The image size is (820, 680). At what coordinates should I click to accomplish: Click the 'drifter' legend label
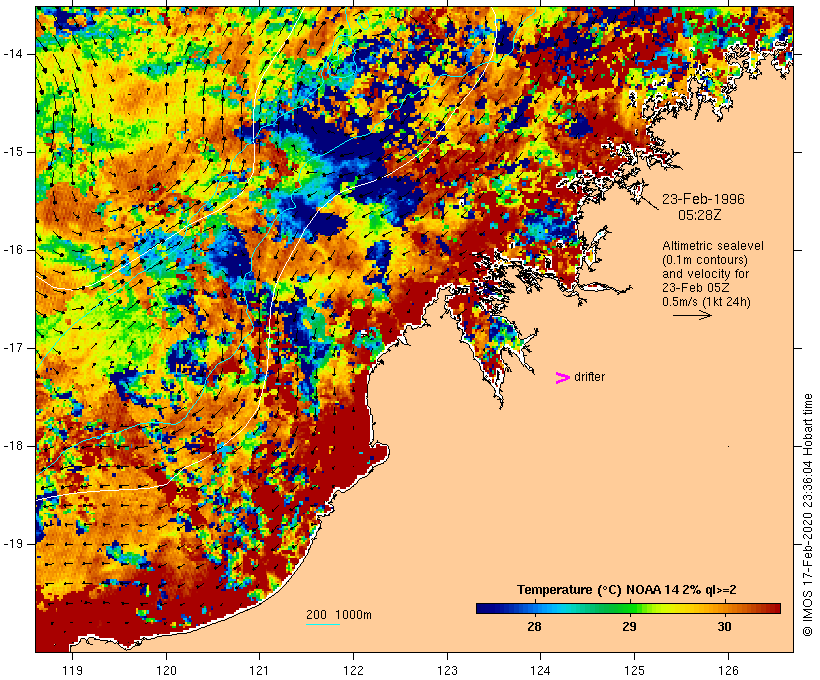[x=589, y=377]
